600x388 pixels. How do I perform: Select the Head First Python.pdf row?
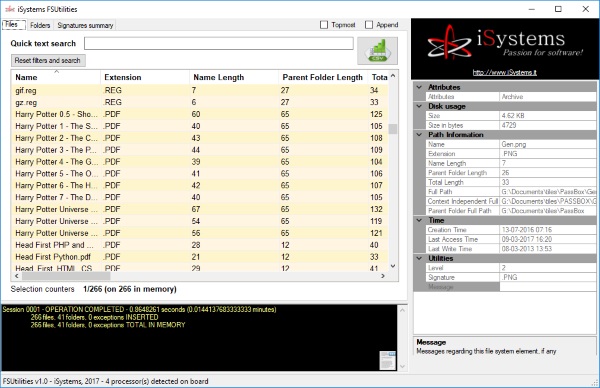coord(200,257)
